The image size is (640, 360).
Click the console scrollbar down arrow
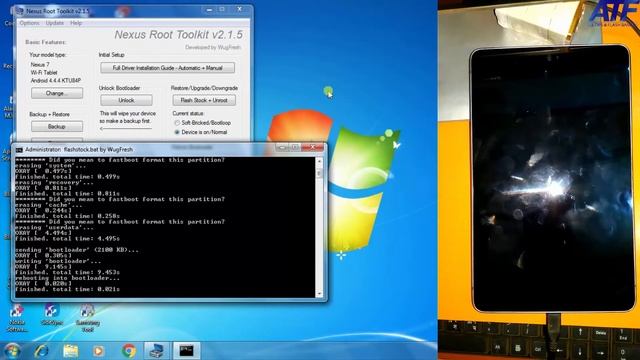pyautogui.click(x=319, y=294)
